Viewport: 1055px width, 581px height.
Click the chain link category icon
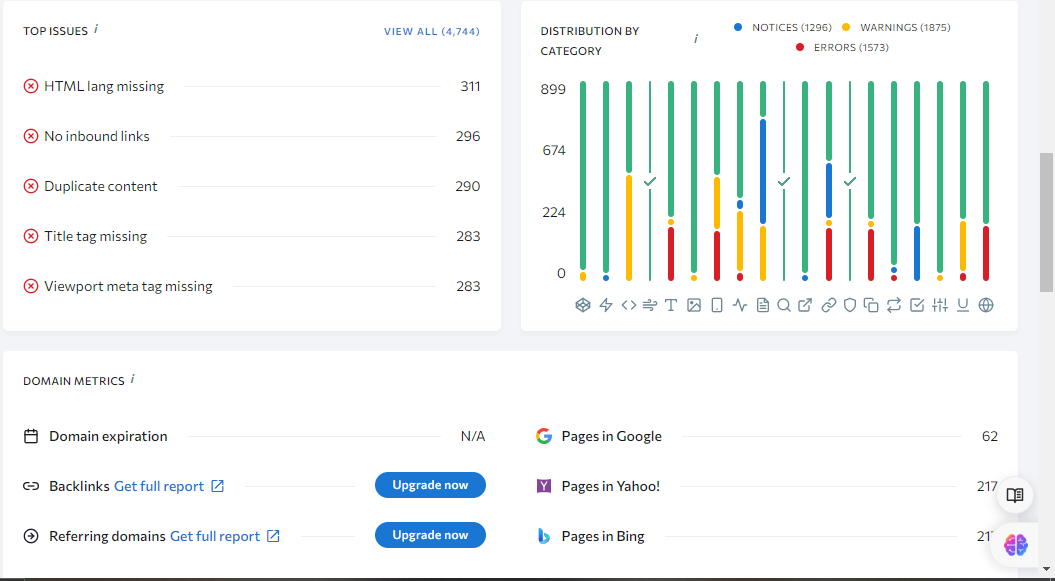point(828,305)
